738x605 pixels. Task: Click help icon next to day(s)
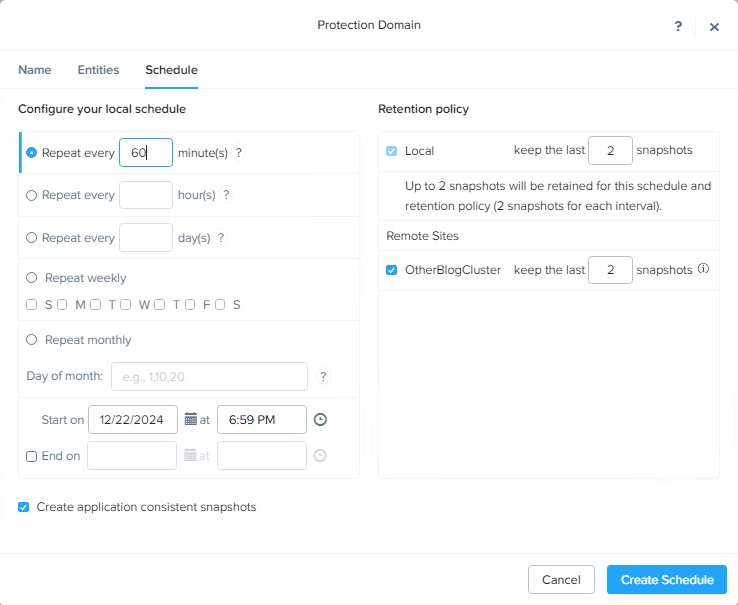pyautogui.click(x=220, y=237)
